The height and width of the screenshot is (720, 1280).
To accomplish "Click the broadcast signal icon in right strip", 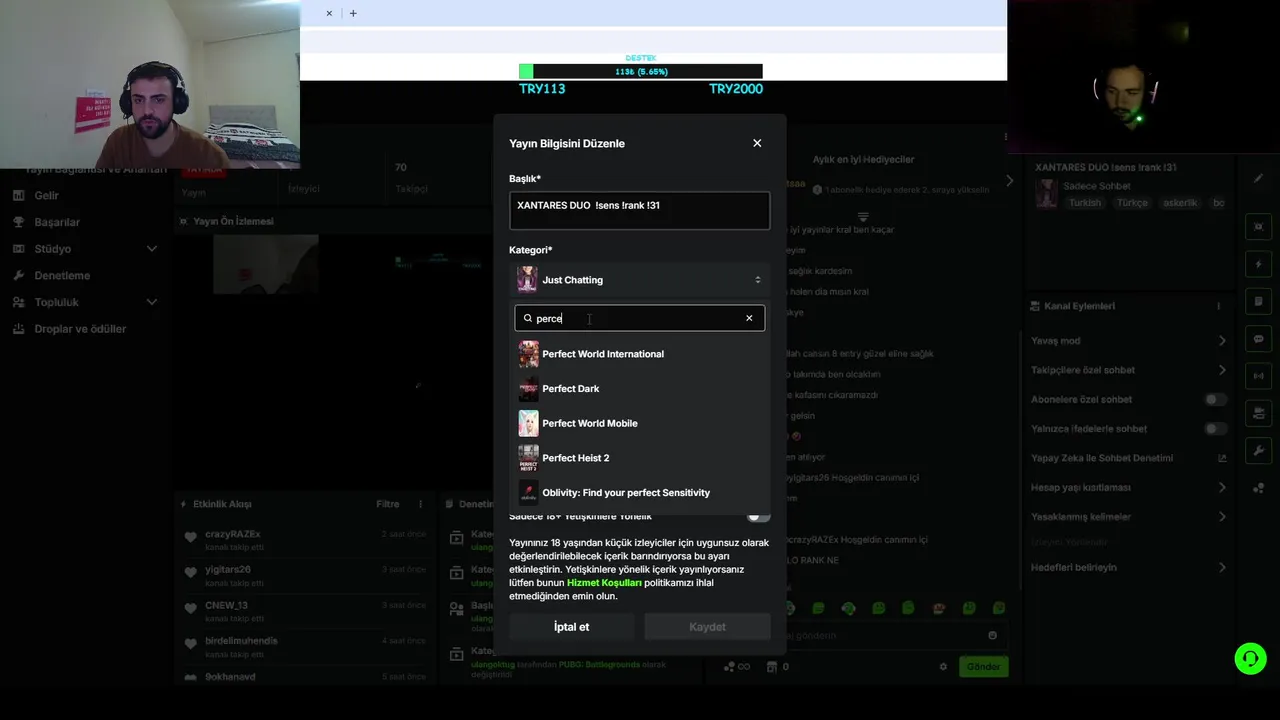I will coord(1258,376).
